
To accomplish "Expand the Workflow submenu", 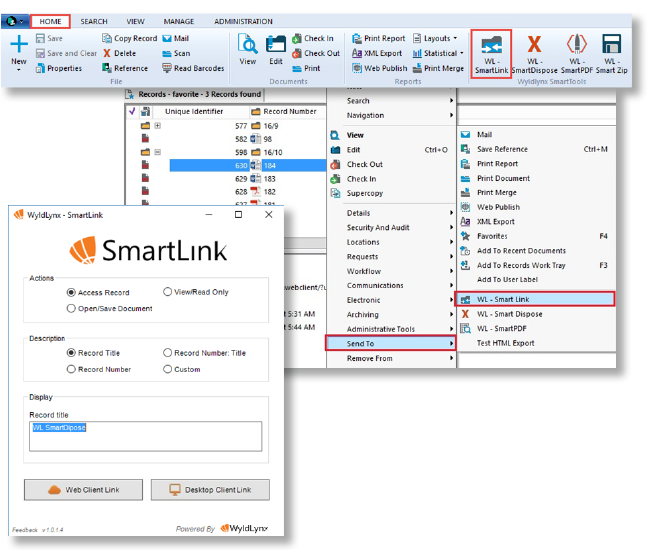I will pyautogui.click(x=392, y=271).
